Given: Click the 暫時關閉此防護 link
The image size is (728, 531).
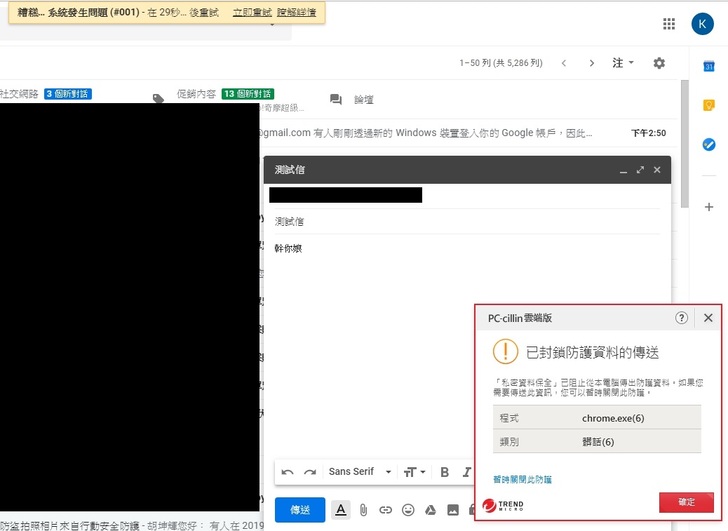Looking at the screenshot, I should pos(522,480).
